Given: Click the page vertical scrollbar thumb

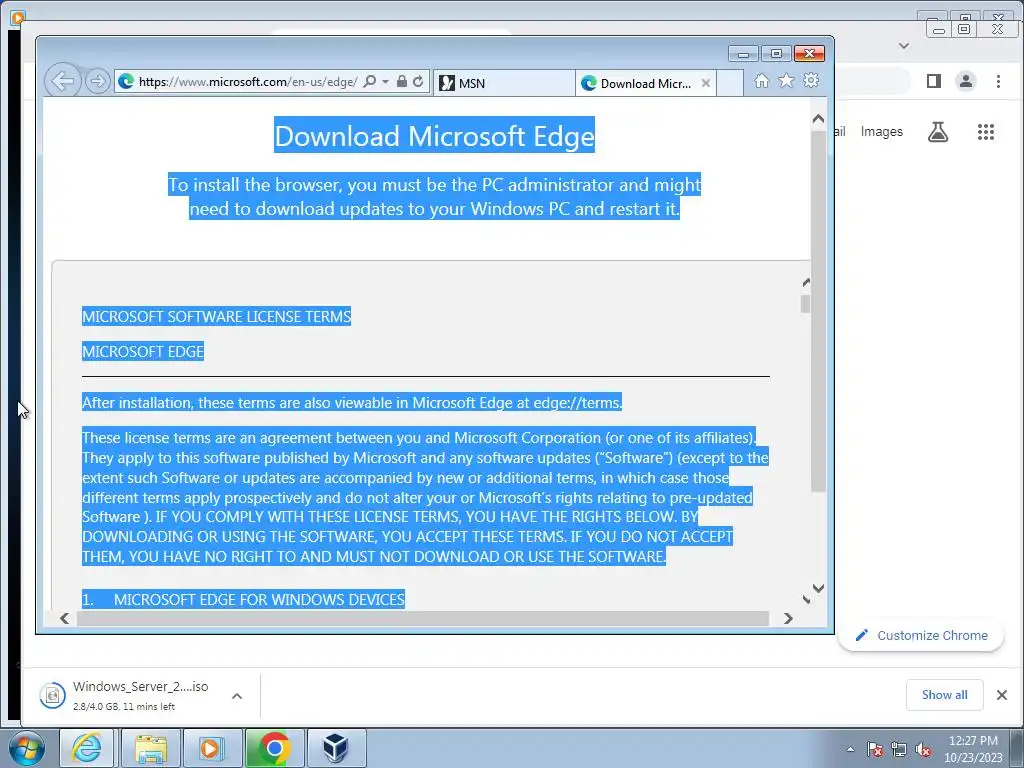Looking at the screenshot, I should pyautogui.click(x=818, y=311).
